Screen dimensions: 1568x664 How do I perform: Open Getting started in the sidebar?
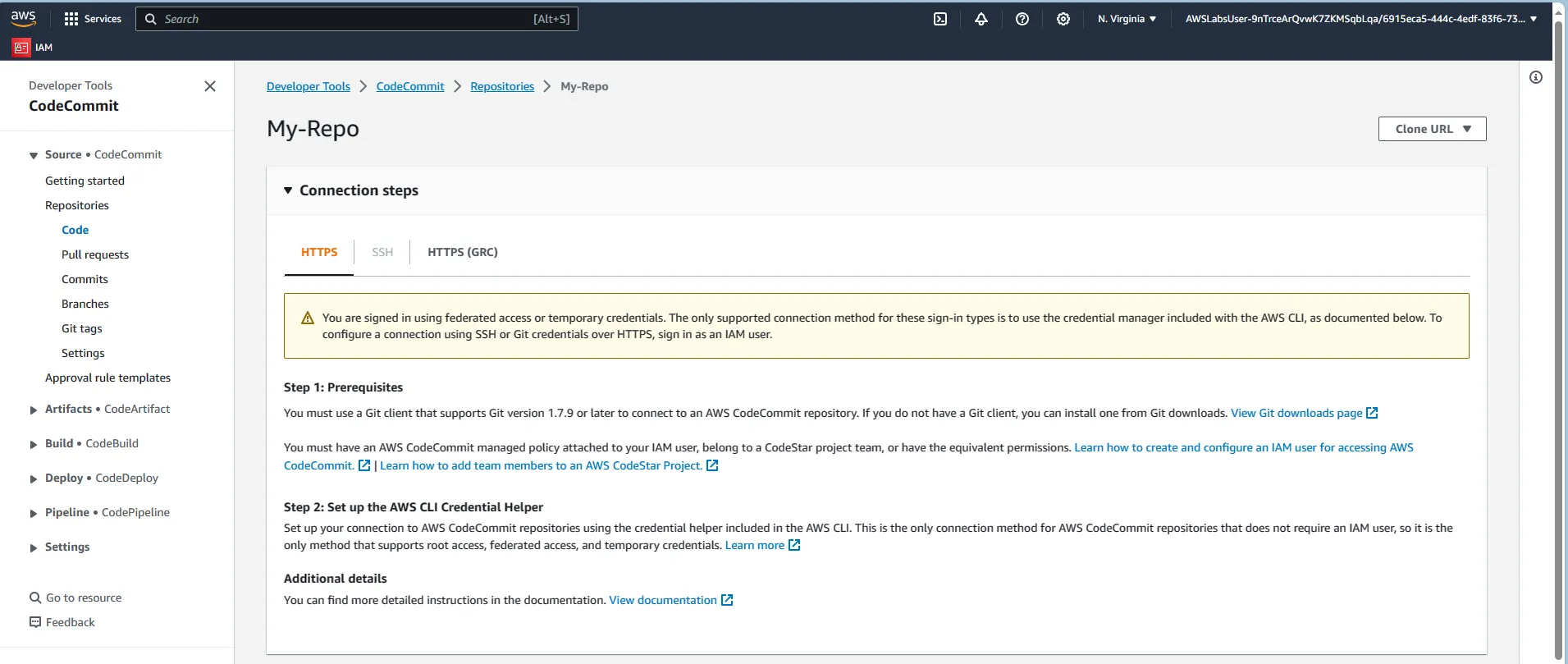click(85, 181)
